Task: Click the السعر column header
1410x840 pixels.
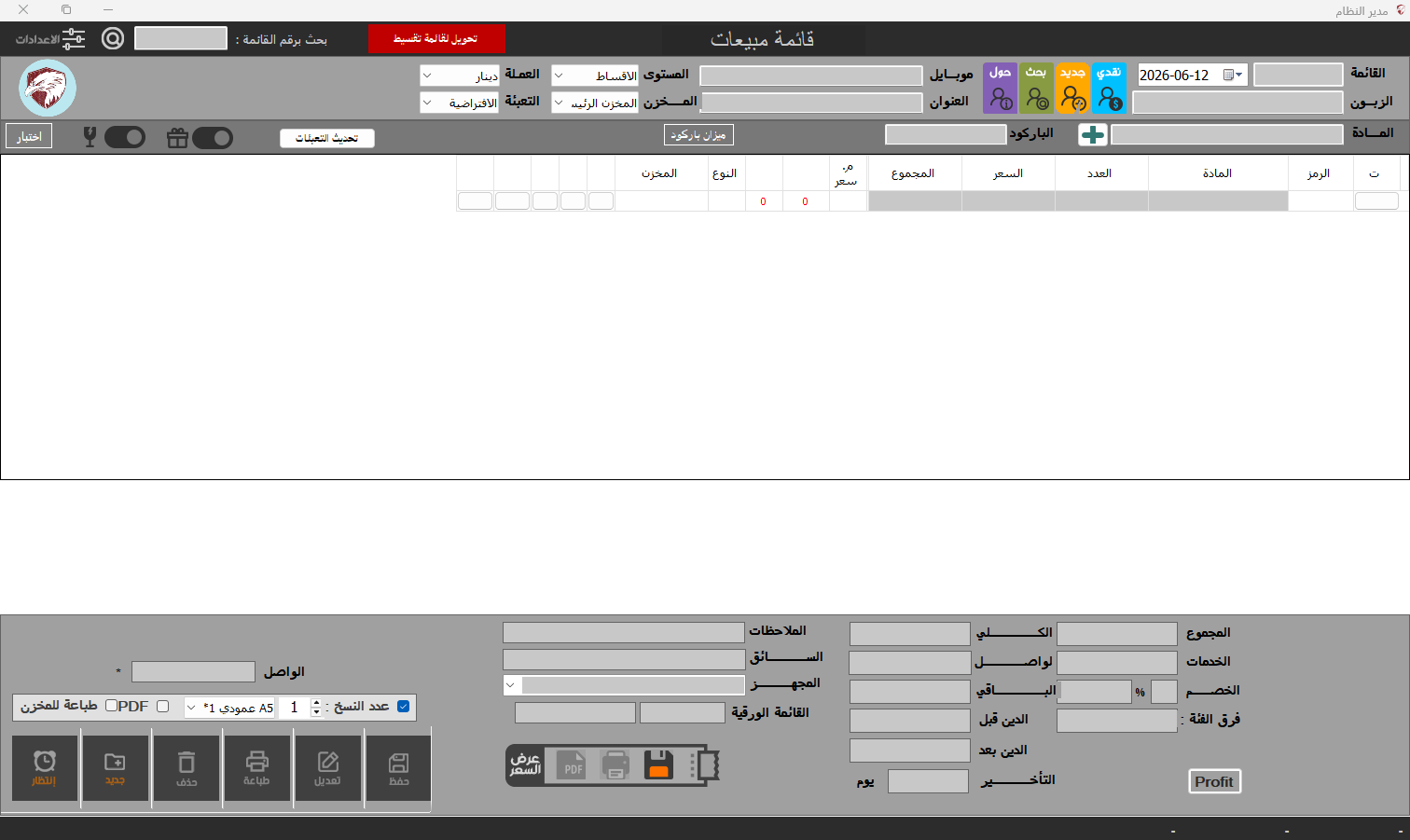Action: point(1008,173)
